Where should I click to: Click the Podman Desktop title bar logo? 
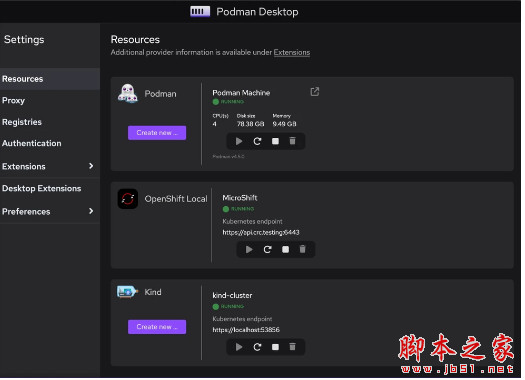pos(201,12)
